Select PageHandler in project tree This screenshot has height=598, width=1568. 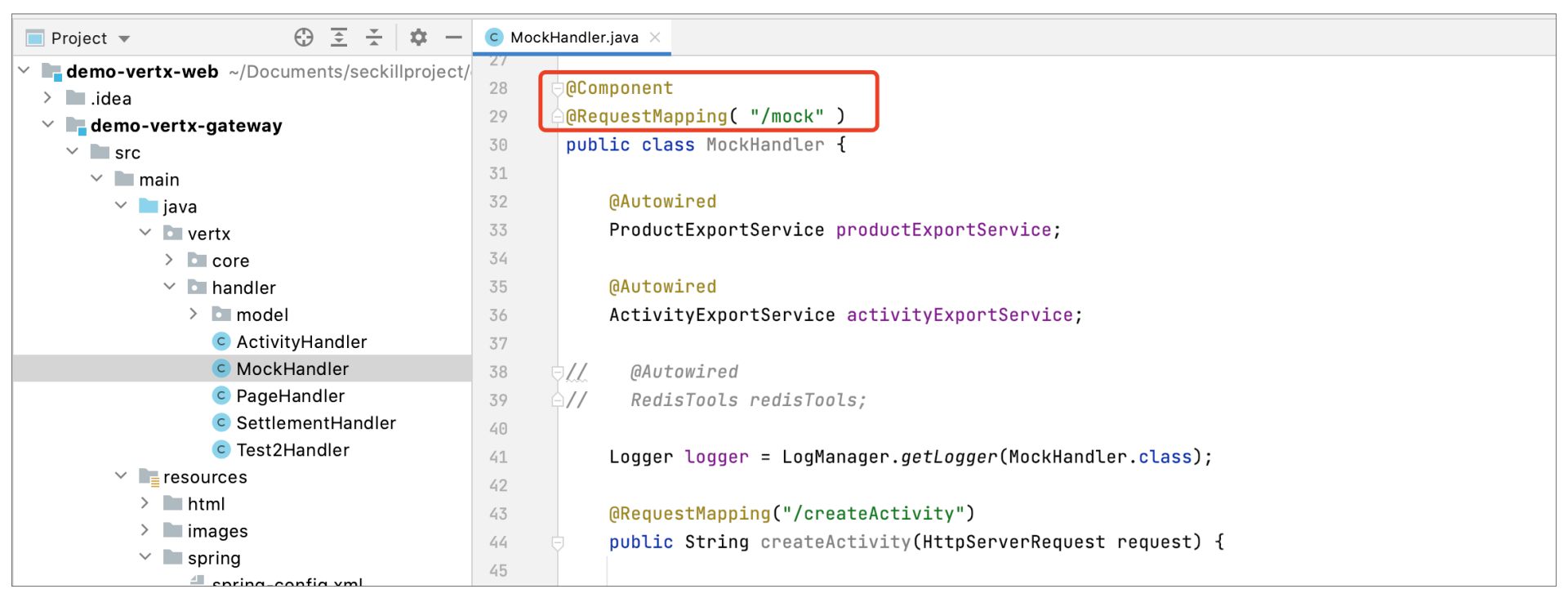pos(290,396)
